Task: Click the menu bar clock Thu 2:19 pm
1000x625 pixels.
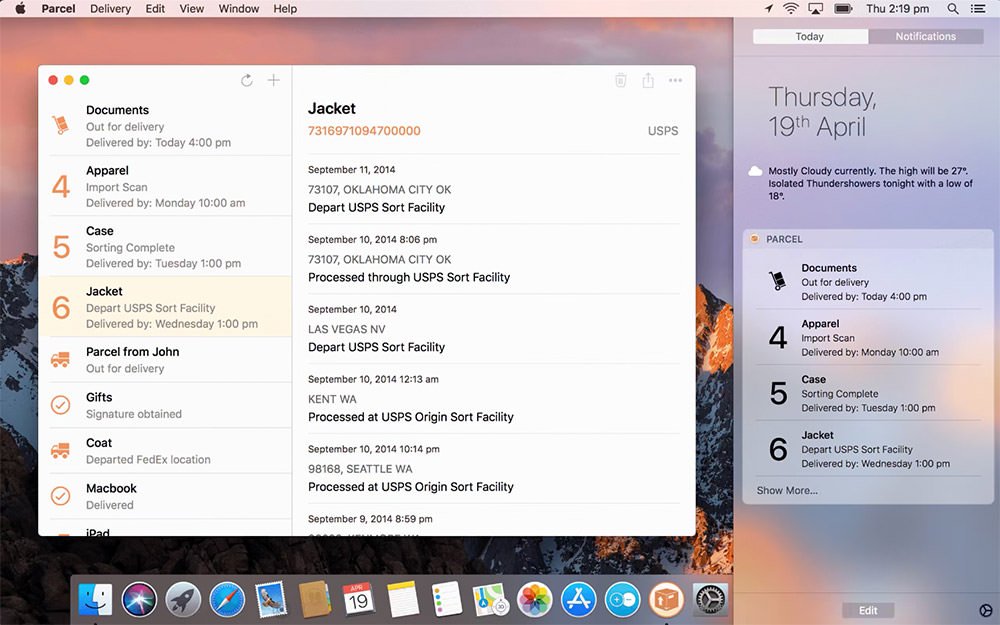Action: pyautogui.click(x=897, y=9)
